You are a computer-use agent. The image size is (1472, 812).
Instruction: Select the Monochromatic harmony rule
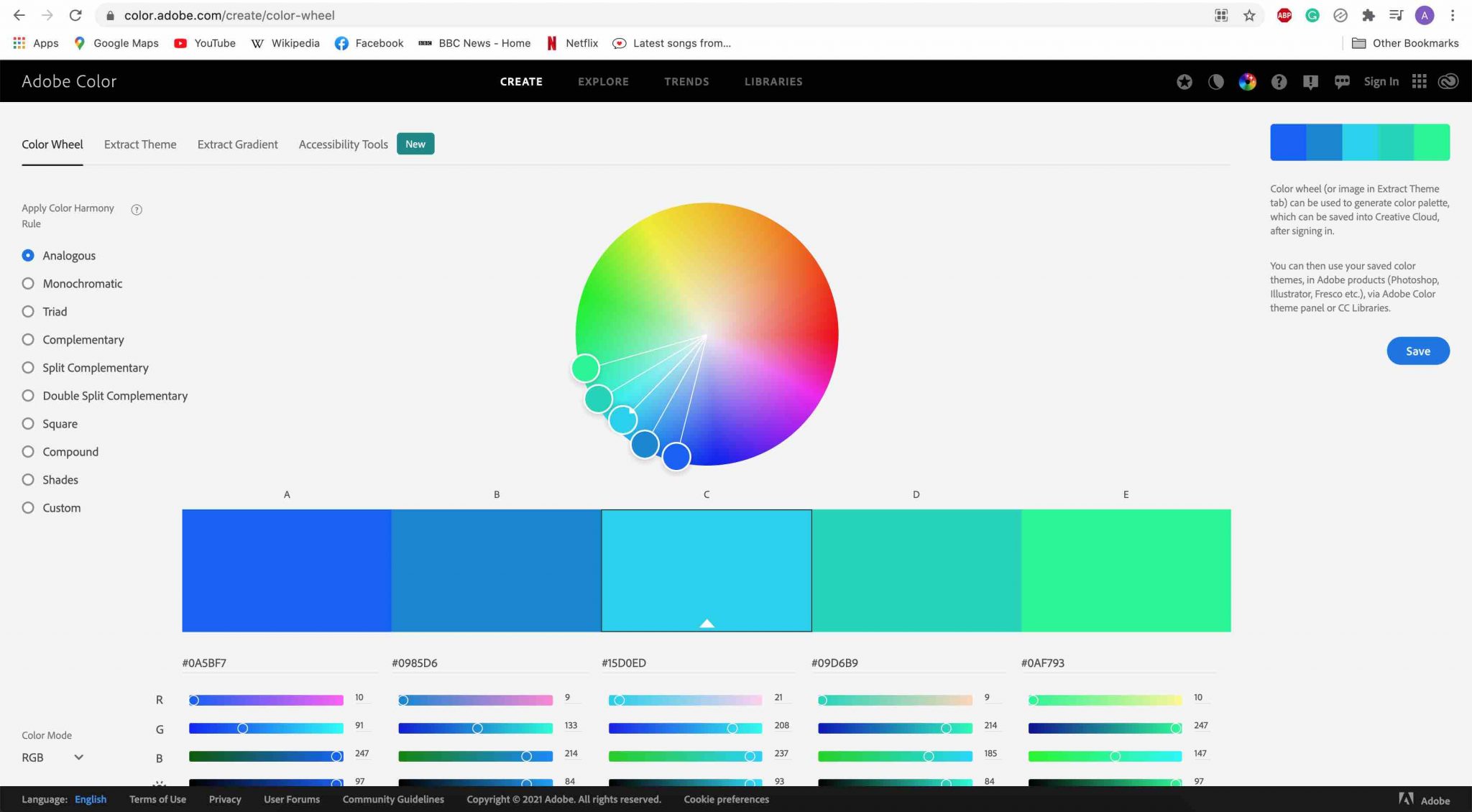28,283
